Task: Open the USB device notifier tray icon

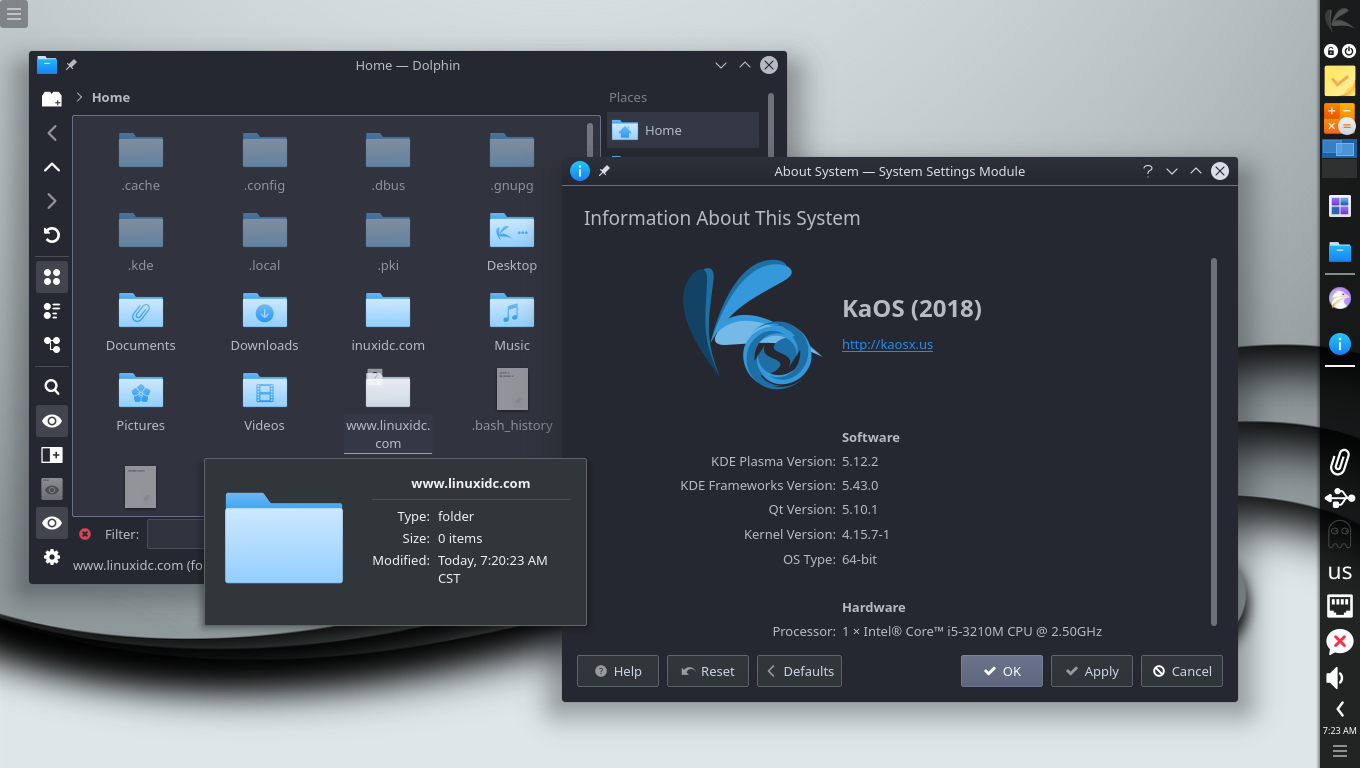Action: point(1340,498)
